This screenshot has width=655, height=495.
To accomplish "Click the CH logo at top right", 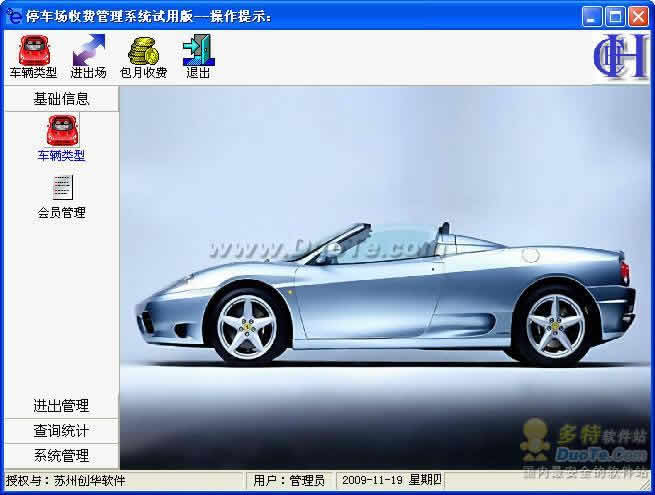I will 621,56.
